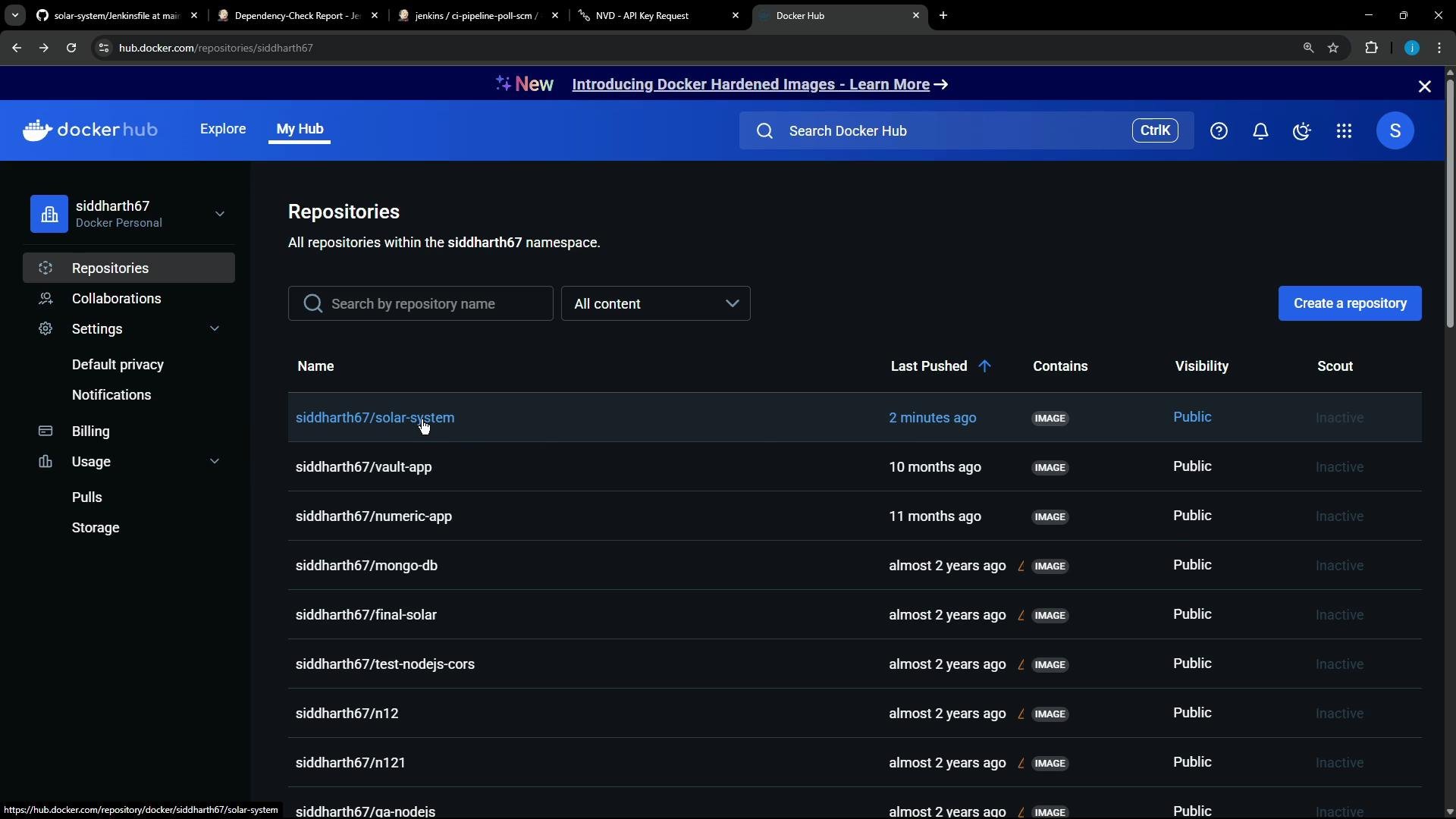The image size is (1456, 819).
Task: Click Create a repository button
Action: (1350, 303)
